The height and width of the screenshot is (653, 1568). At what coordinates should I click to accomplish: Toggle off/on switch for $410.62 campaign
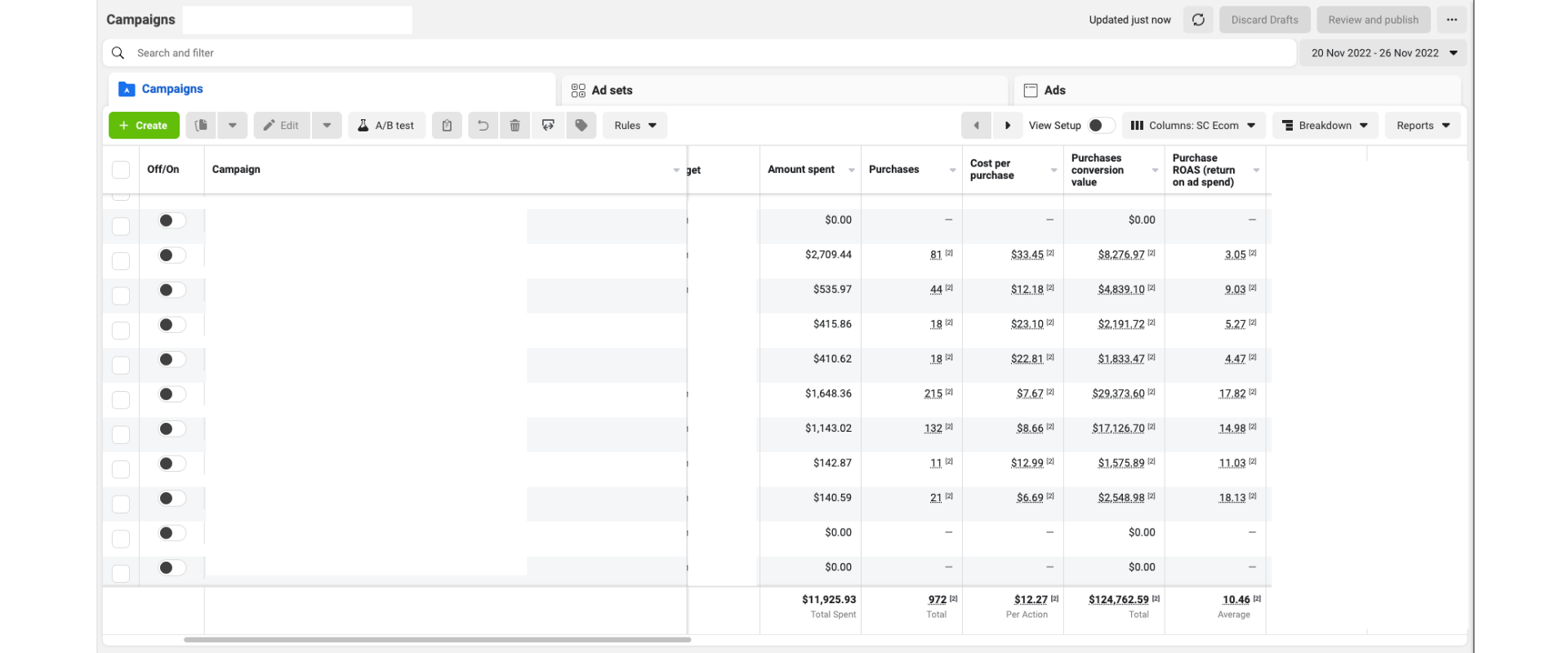click(172, 359)
